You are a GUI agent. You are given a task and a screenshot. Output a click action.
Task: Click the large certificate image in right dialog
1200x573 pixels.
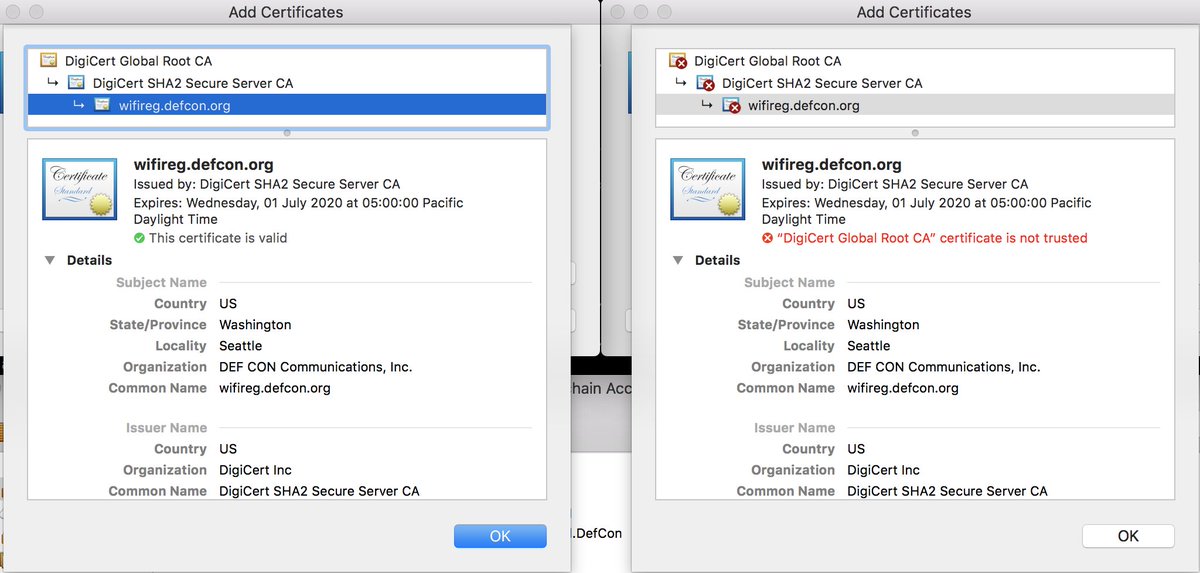pyautogui.click(x=709, y=188)
